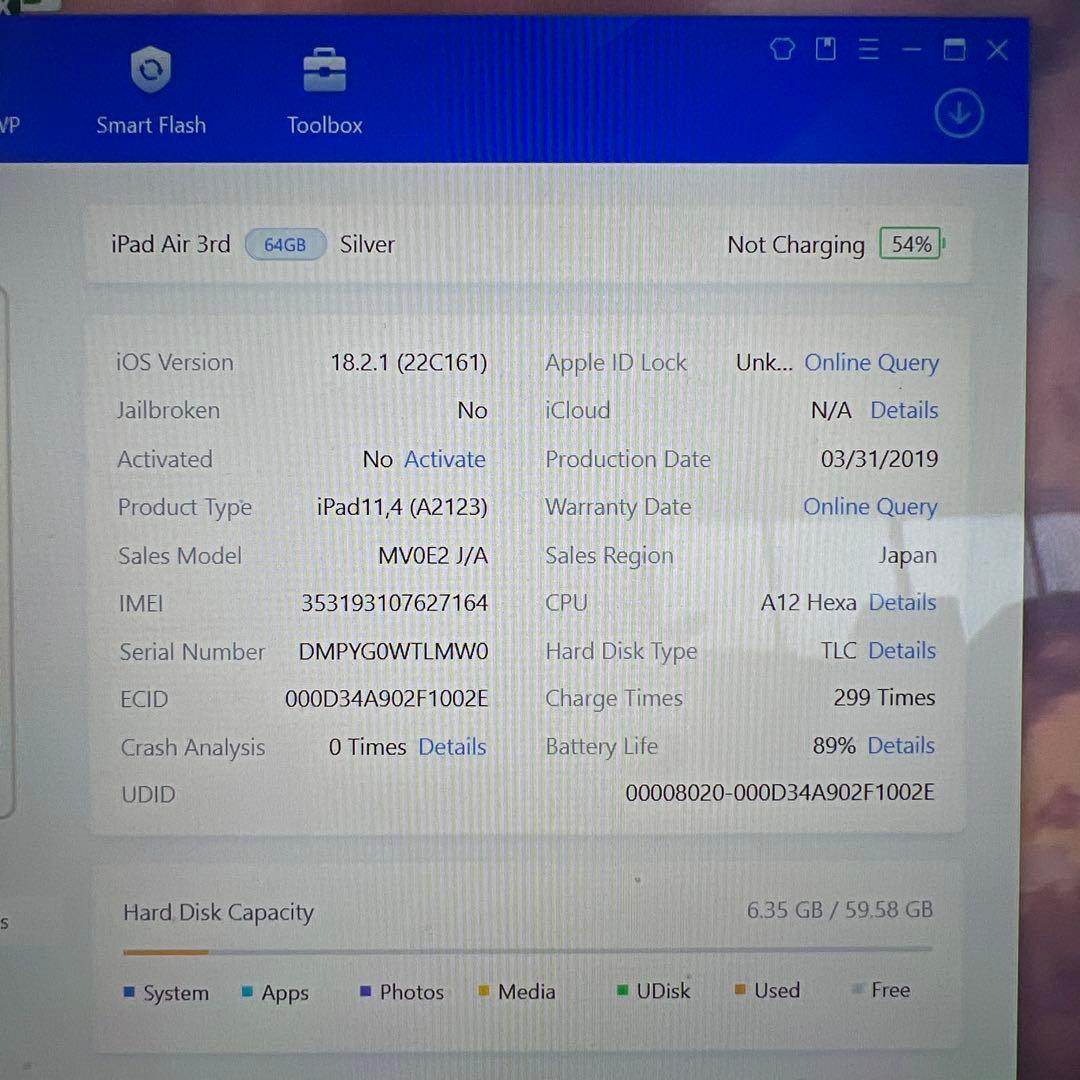The height and width of the screenshot is (1080, 1080).
Task: Click the Hard Disk Capacity usage bar
Action: [x=527, y=950]
